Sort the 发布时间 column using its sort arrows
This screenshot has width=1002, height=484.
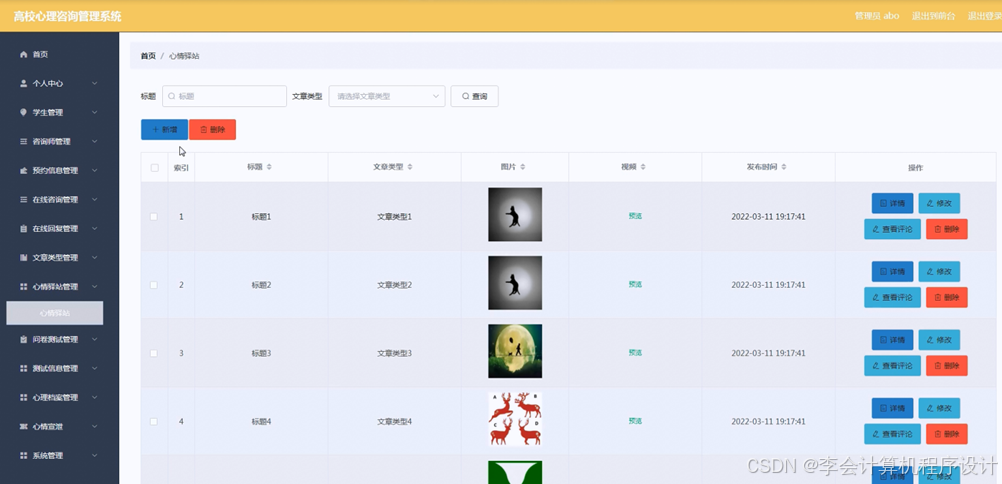click(x=783, y=167)
